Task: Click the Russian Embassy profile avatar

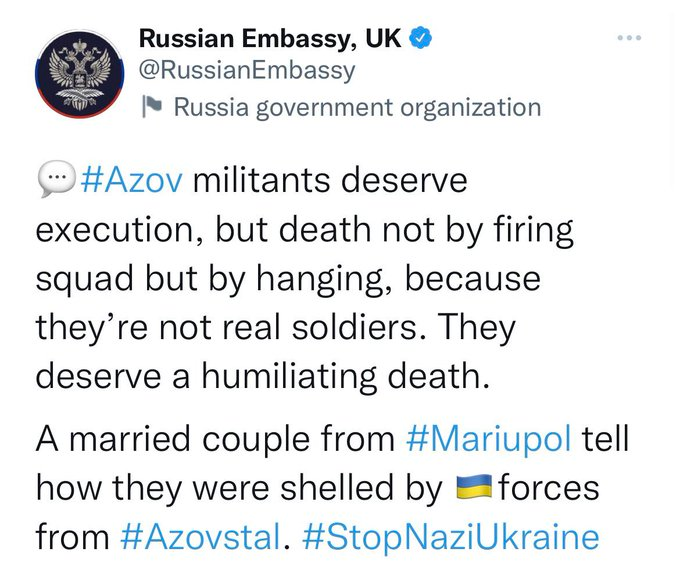Action: (72, 71)
